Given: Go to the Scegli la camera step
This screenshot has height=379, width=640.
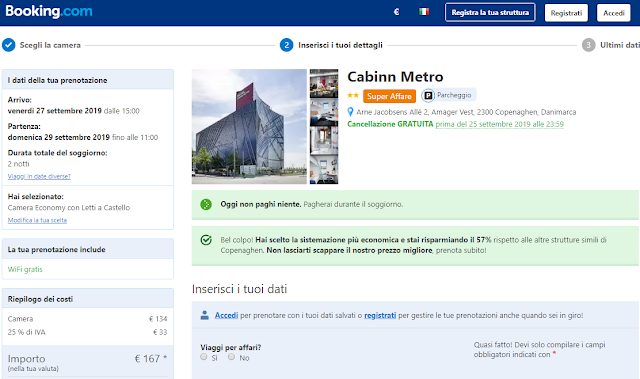Looking at the screenshot, I should tap(50, 45).
